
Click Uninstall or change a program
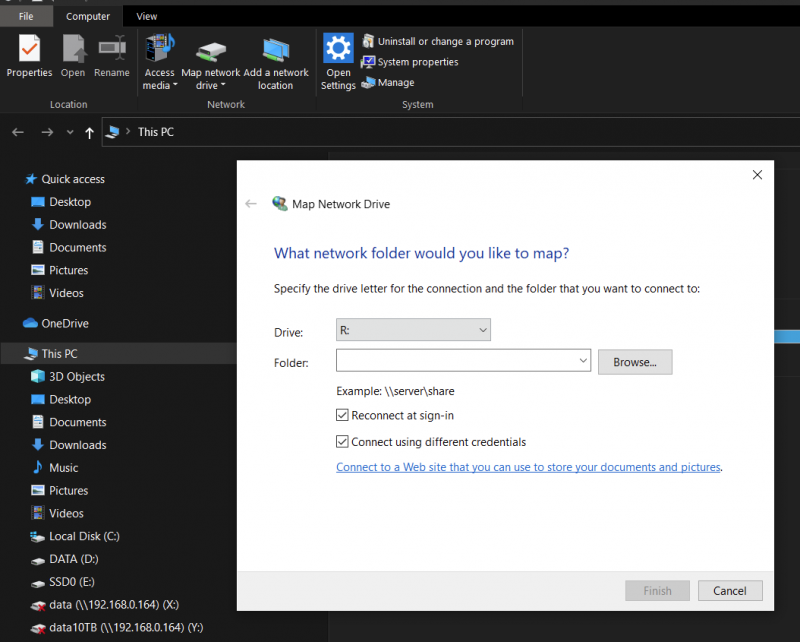[437, 41]
